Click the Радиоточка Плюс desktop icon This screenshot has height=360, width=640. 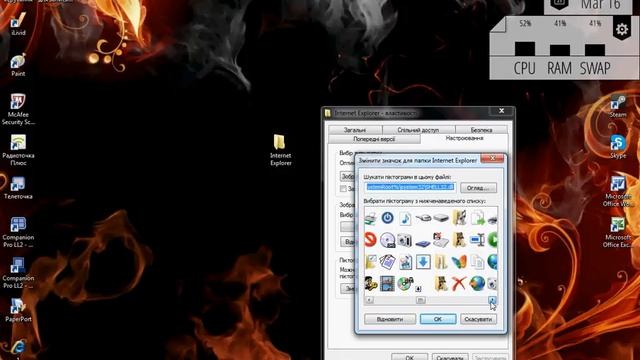(18, 150)
